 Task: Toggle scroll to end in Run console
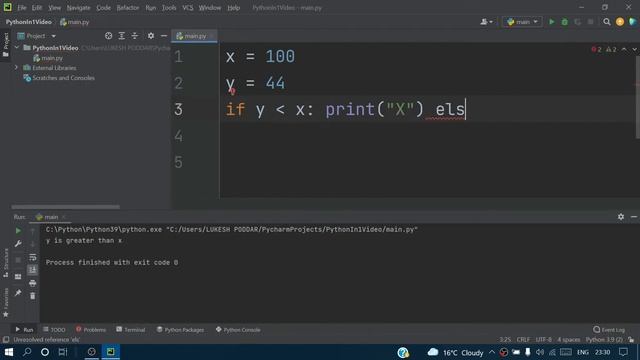[33, 270]
